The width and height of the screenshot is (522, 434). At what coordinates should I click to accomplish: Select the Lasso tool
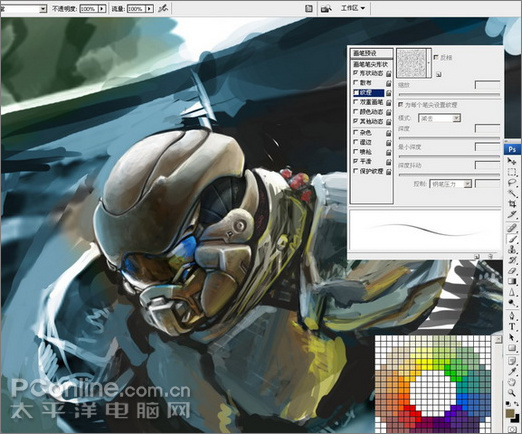coord(511,183)
